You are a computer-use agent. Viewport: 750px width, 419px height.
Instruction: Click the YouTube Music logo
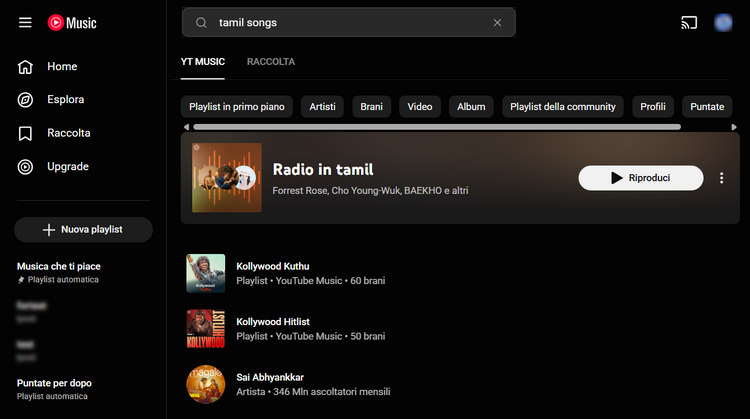[x=72, y=22]
